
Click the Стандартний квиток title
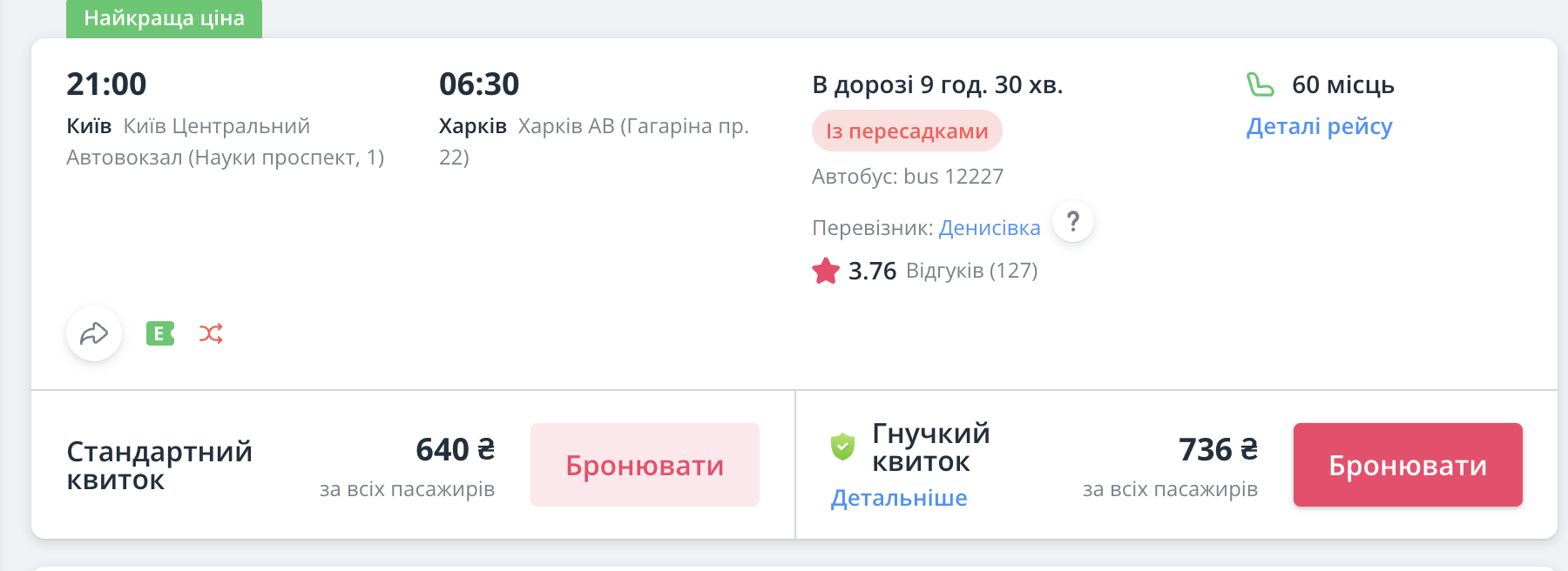point(159,466)
